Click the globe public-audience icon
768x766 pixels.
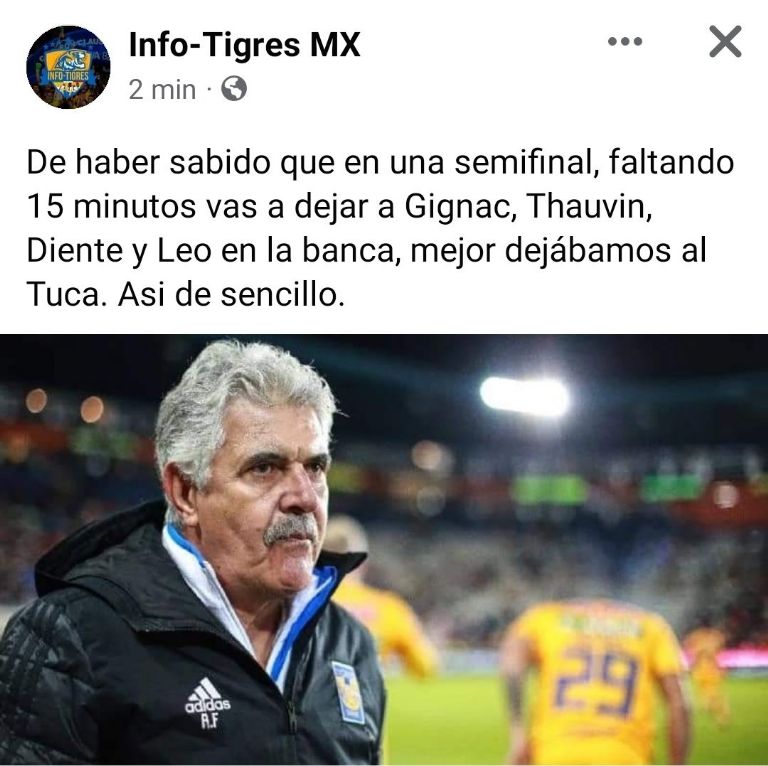234,89
